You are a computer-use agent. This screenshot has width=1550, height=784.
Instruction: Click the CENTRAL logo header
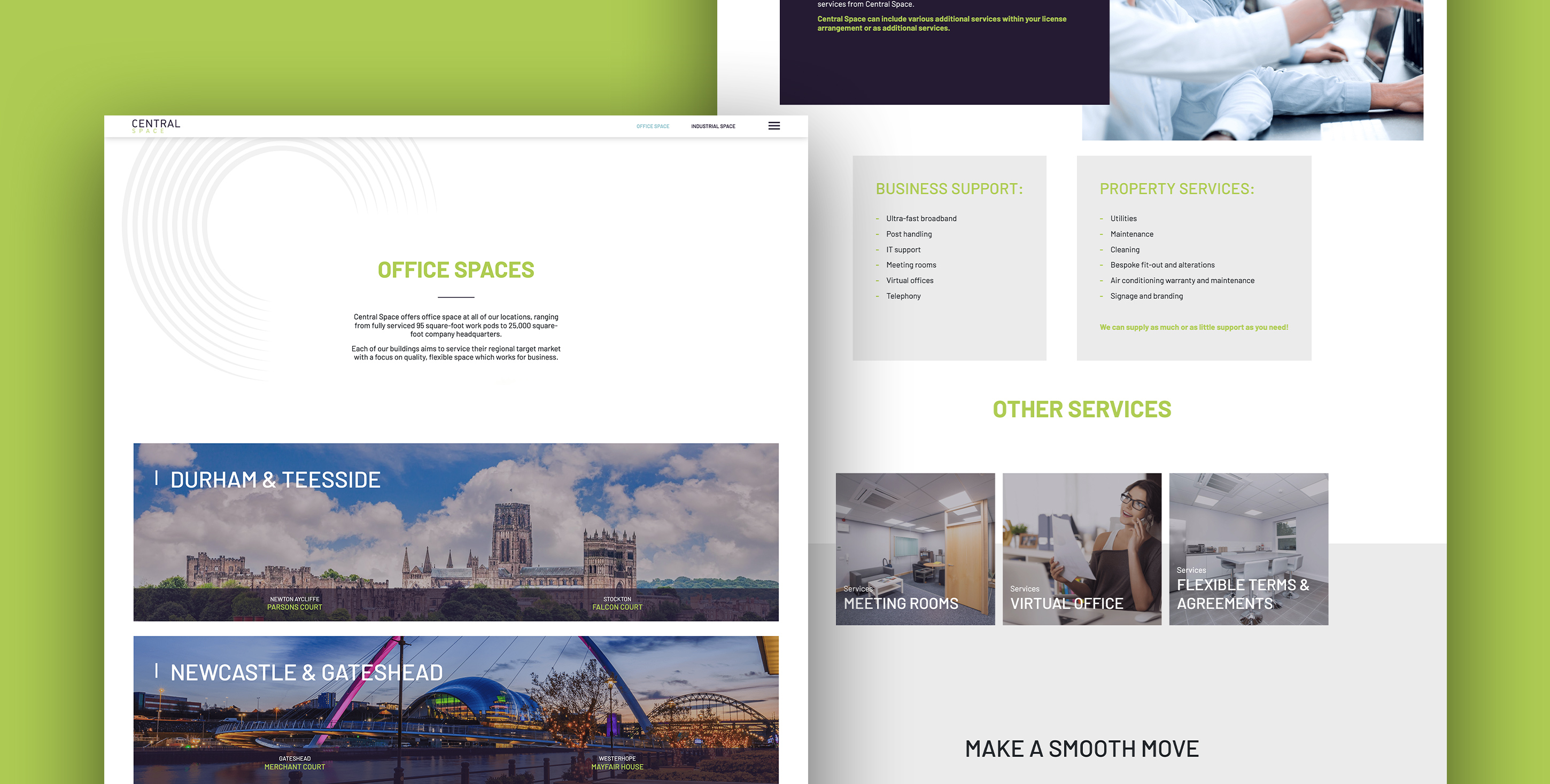(154, 125)
